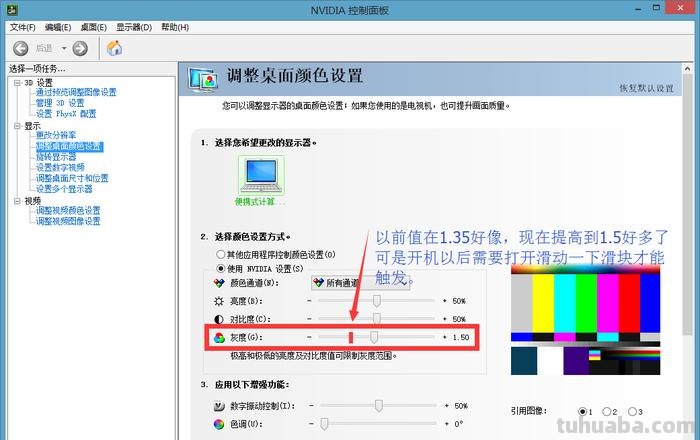Click the 对比度 half-circle icon
Screen dimensions: 700x440
coord(219,319)
